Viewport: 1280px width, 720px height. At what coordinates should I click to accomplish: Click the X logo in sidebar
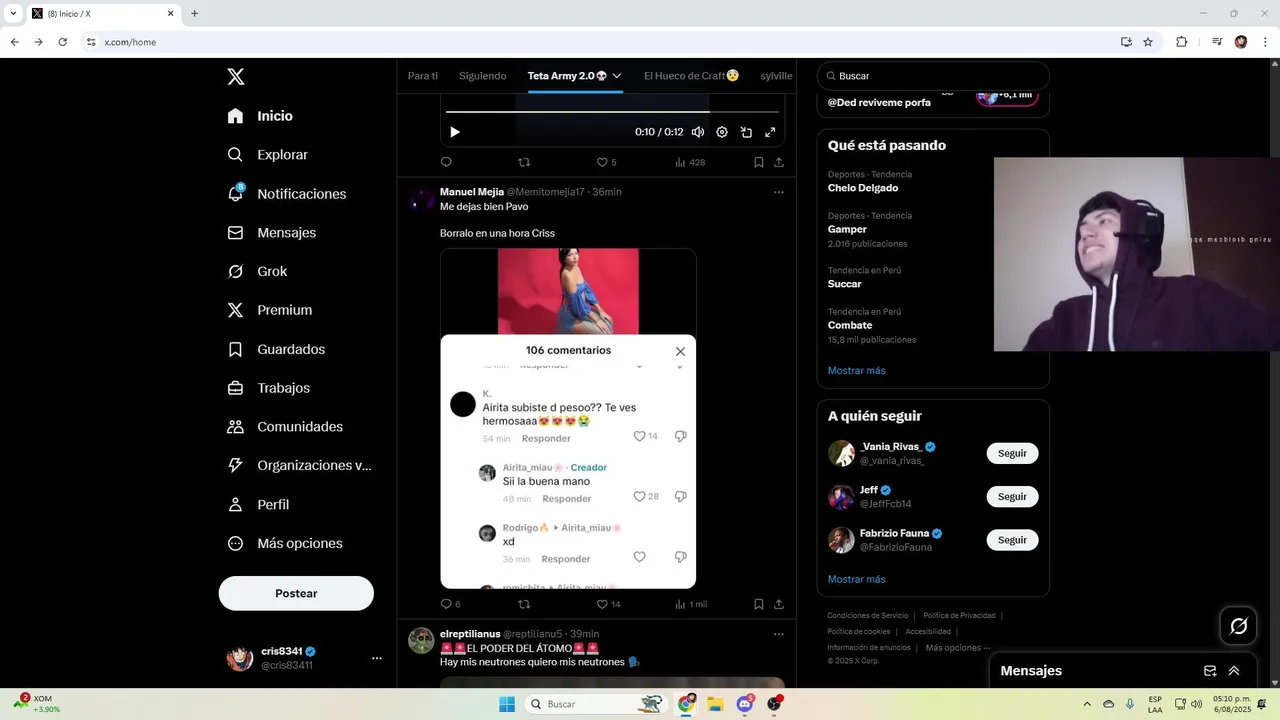(x=235, y=76)
